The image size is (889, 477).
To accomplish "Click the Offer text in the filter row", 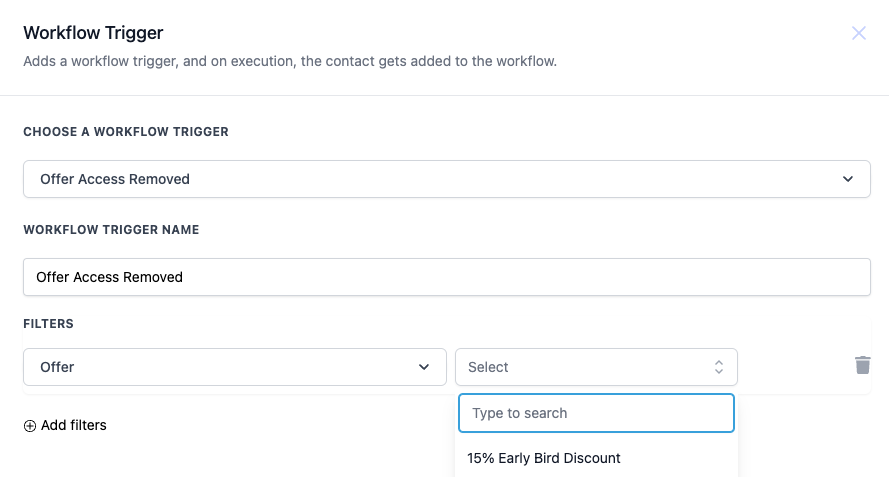I will pyautogui.click(x=57, y=367).
